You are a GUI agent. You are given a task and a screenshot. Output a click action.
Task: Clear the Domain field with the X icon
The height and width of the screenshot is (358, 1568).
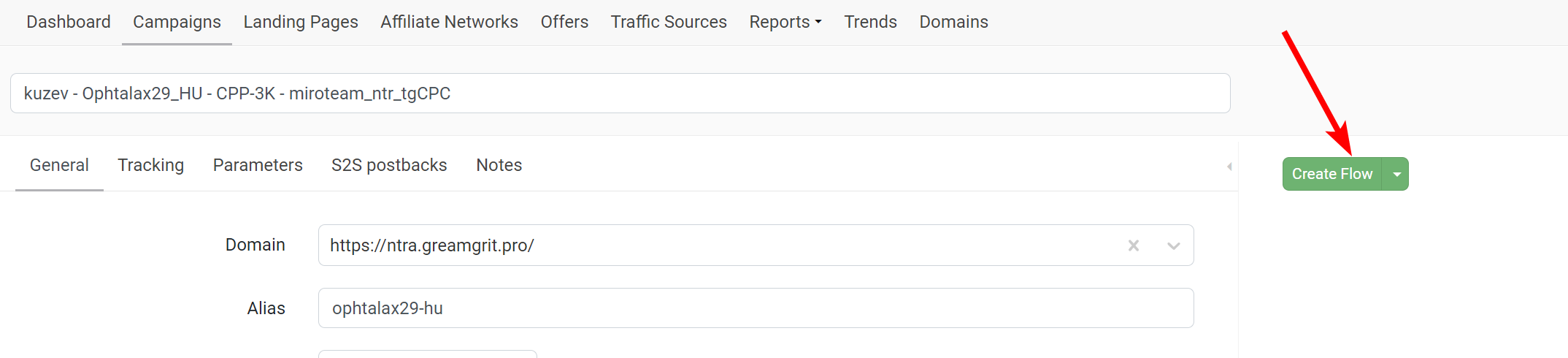(x=1133, y=245)
